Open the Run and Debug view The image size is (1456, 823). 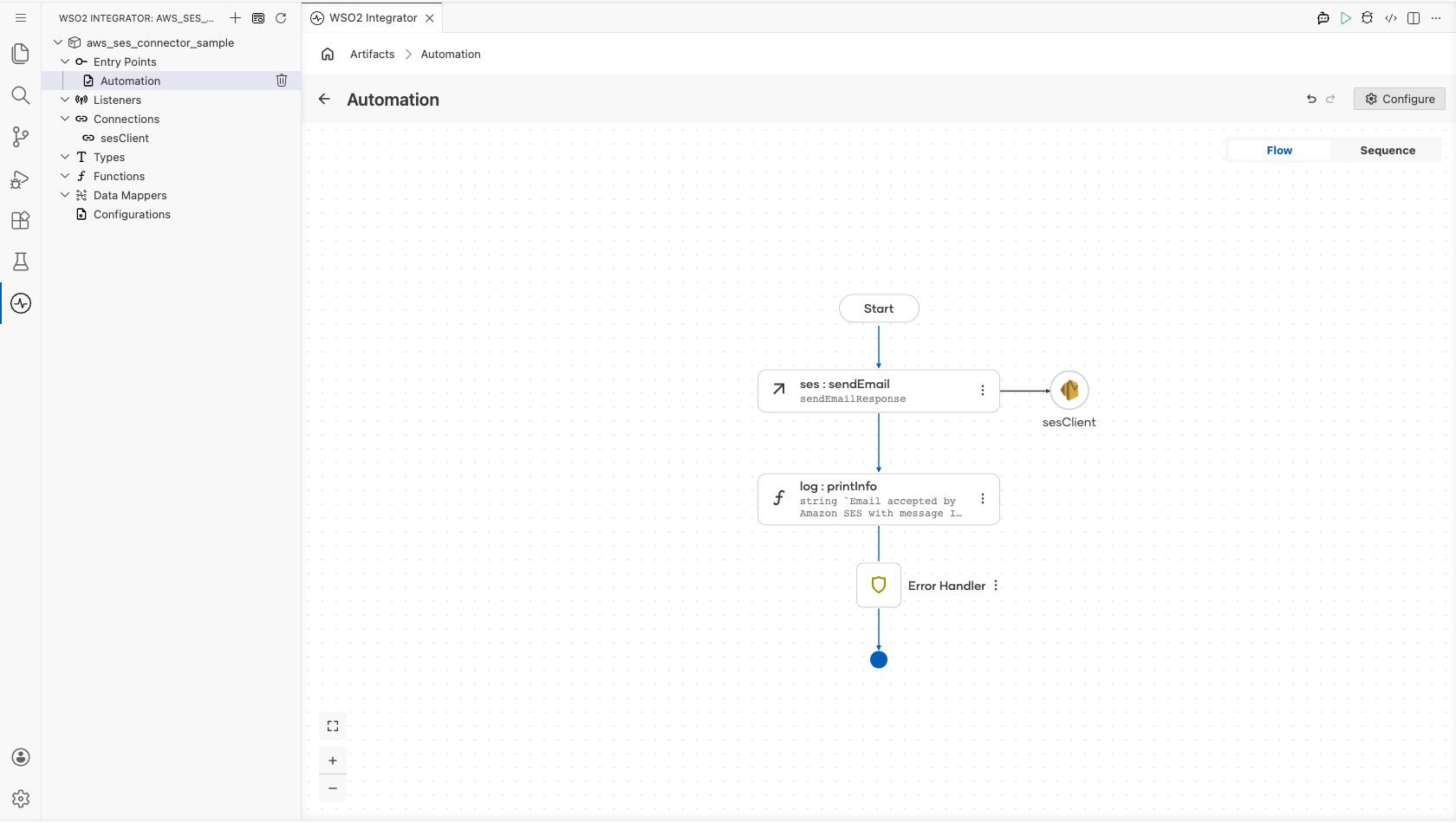click(21, 178)
